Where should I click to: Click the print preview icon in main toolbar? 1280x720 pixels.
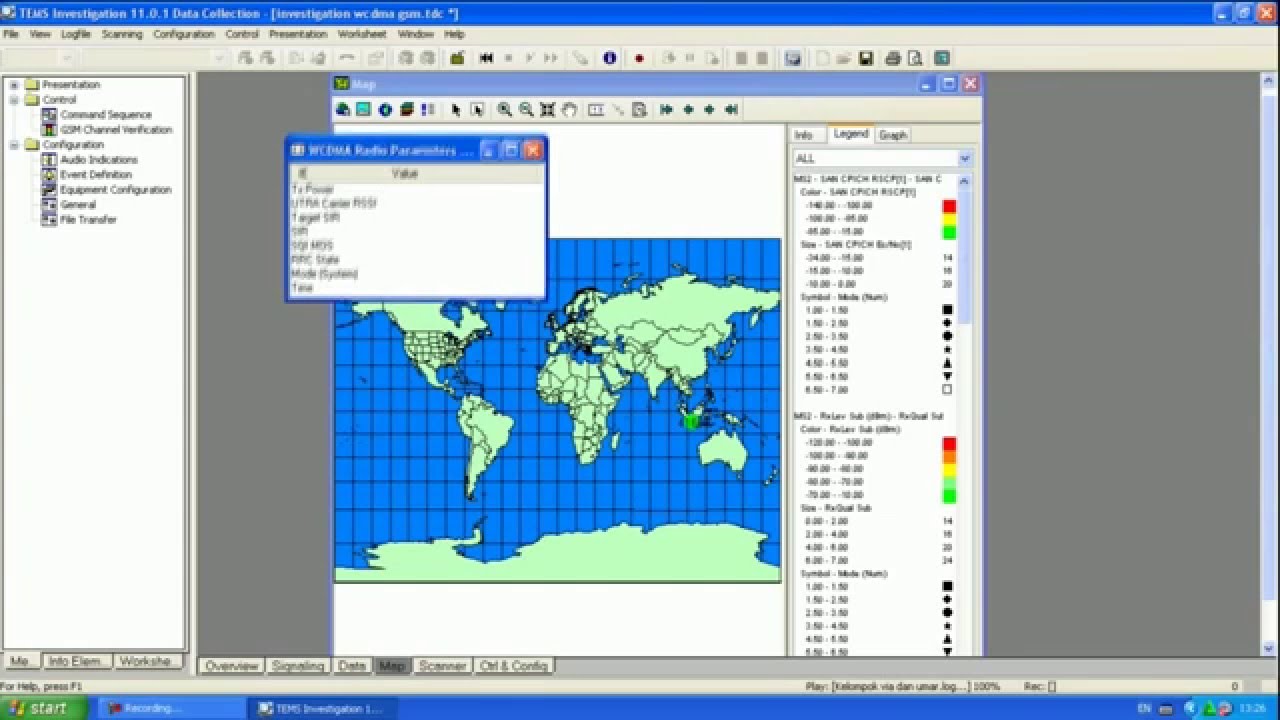(x=914, y=58)
